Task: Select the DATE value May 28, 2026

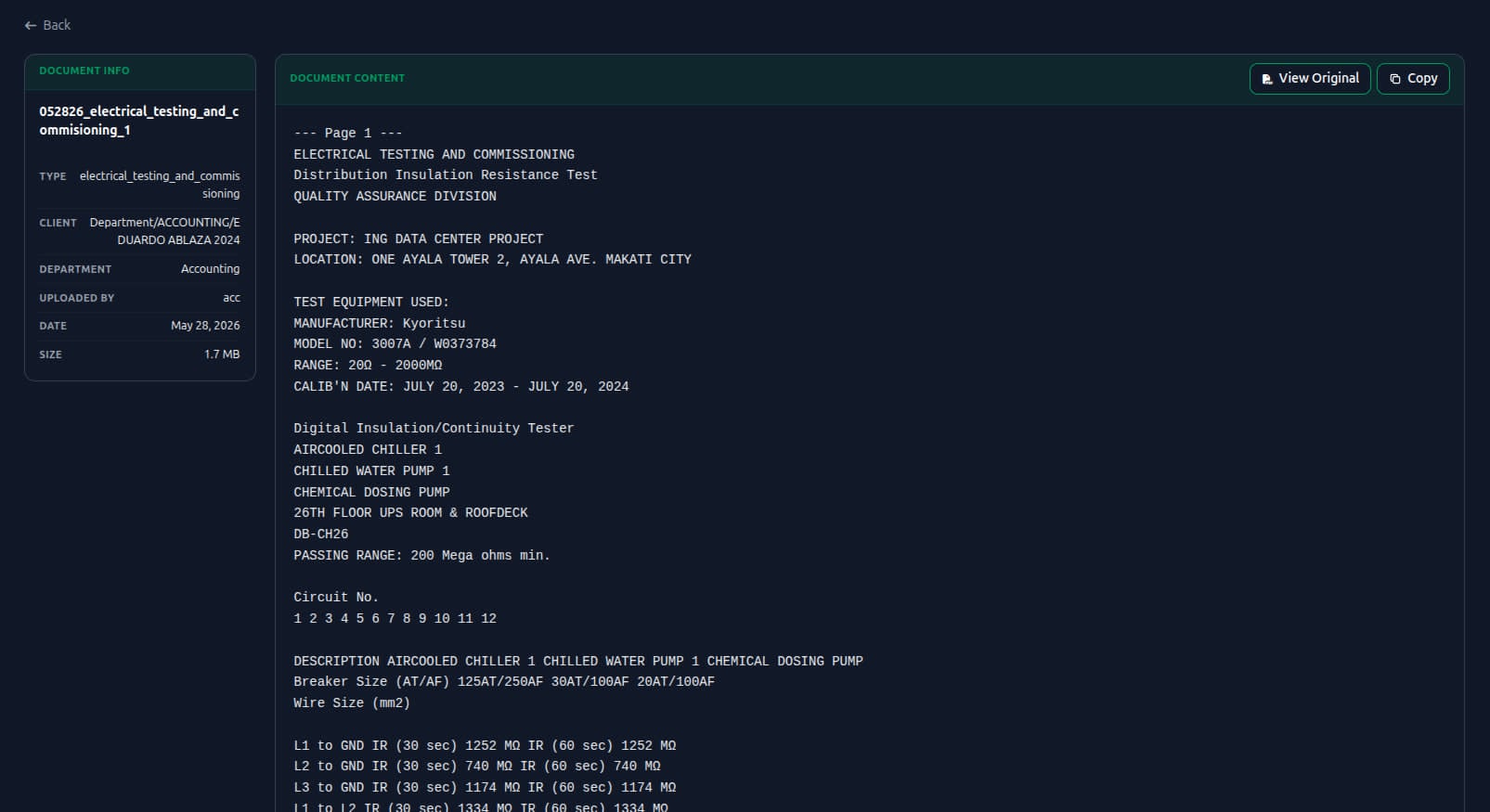Action: pos(205,326)
